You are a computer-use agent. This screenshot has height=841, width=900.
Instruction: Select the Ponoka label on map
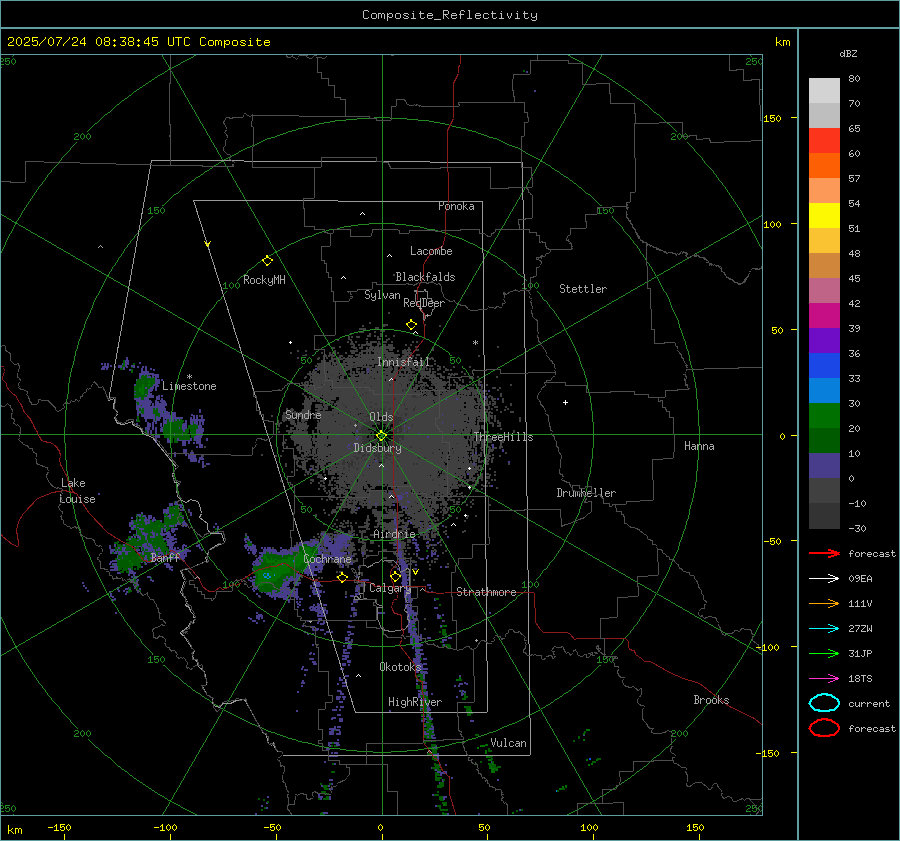click(x=456, y=206)
